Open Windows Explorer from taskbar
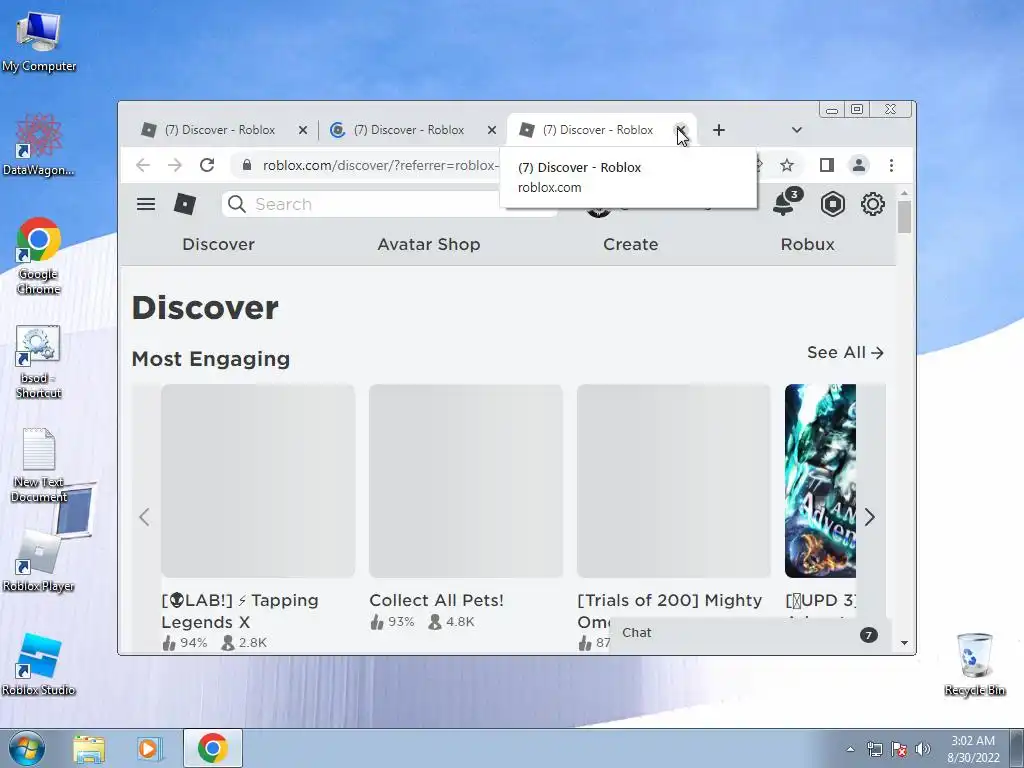1024x768 pixels. coord(89,748)
